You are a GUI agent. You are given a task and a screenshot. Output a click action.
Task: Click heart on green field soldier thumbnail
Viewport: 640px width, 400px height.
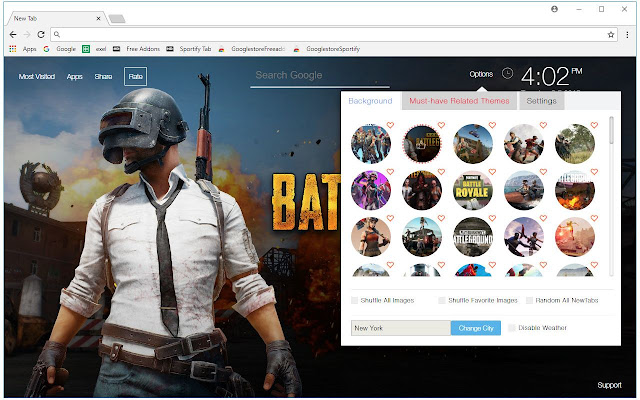594,125
